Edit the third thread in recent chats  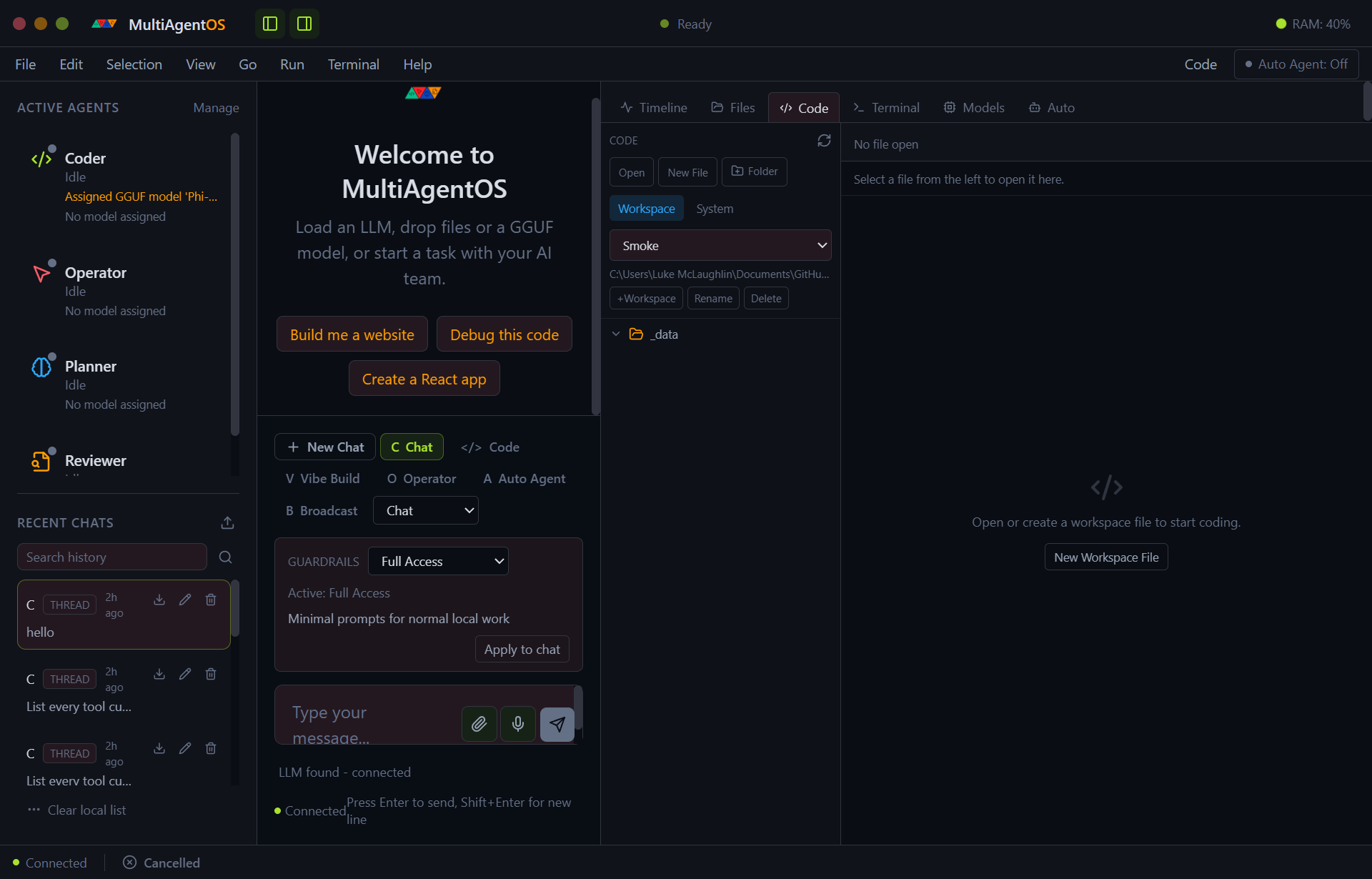point(185,748)
